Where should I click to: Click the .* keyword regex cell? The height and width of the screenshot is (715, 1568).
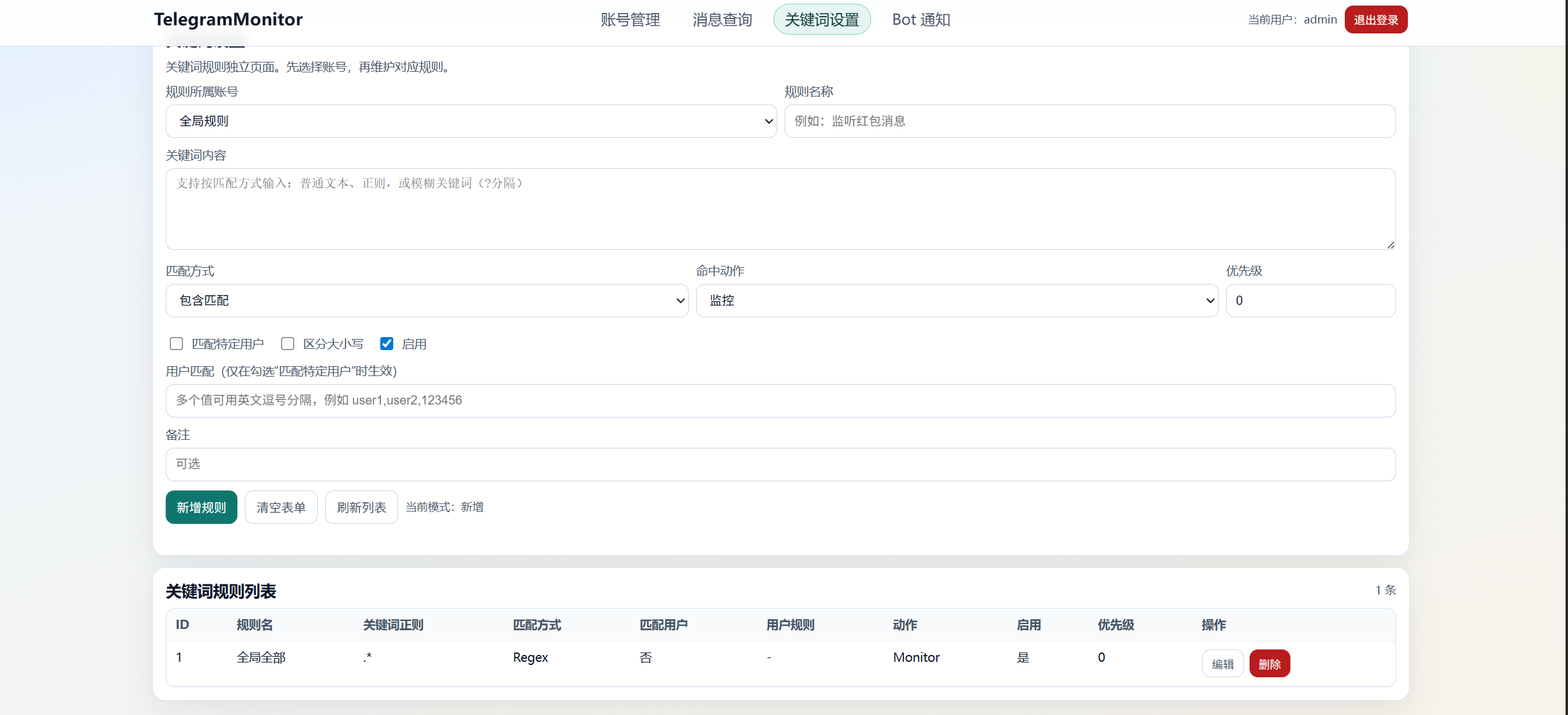[x=367, y=657]
